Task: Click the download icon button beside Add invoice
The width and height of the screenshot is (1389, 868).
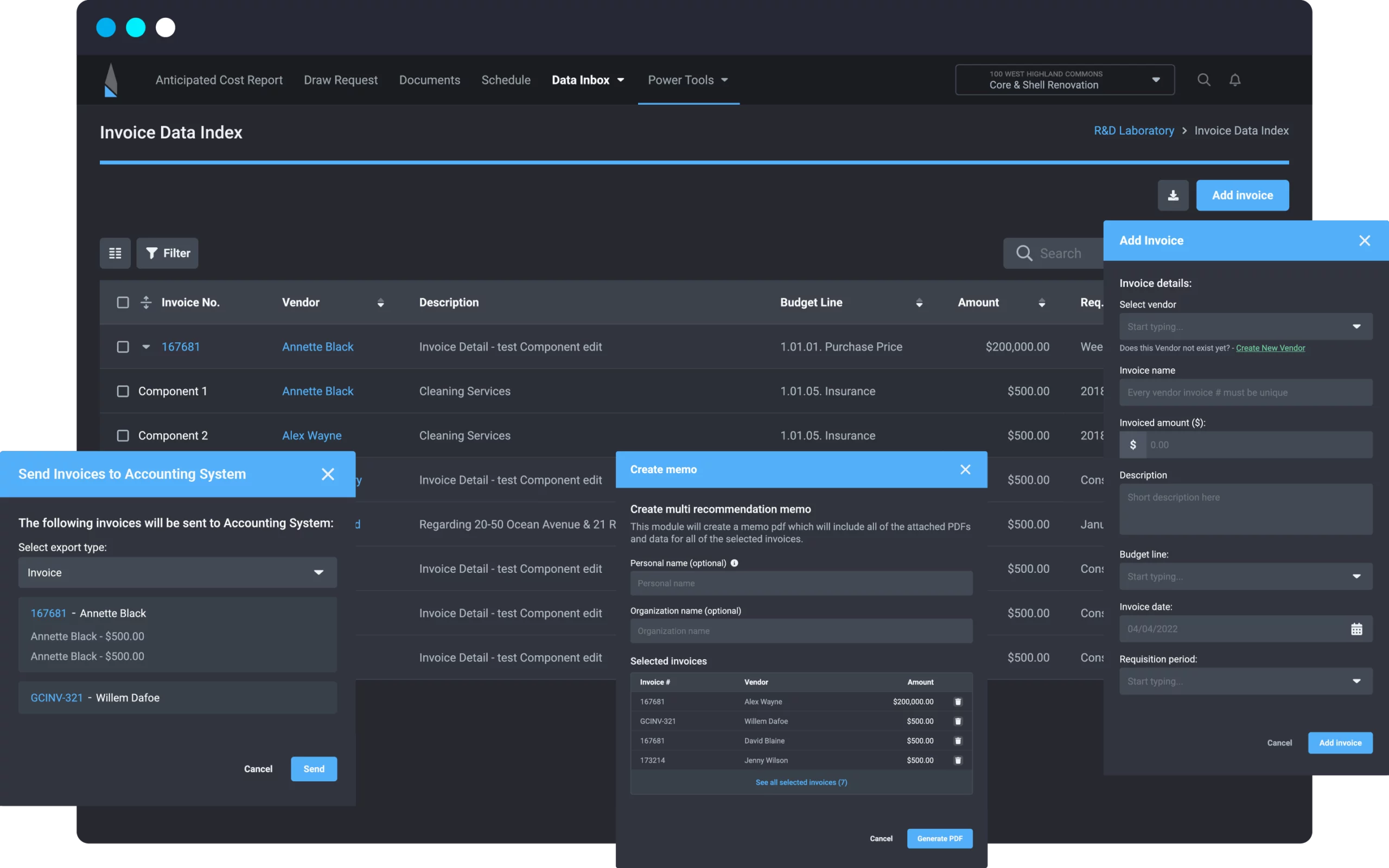Action: click(x=1173, y=195)
